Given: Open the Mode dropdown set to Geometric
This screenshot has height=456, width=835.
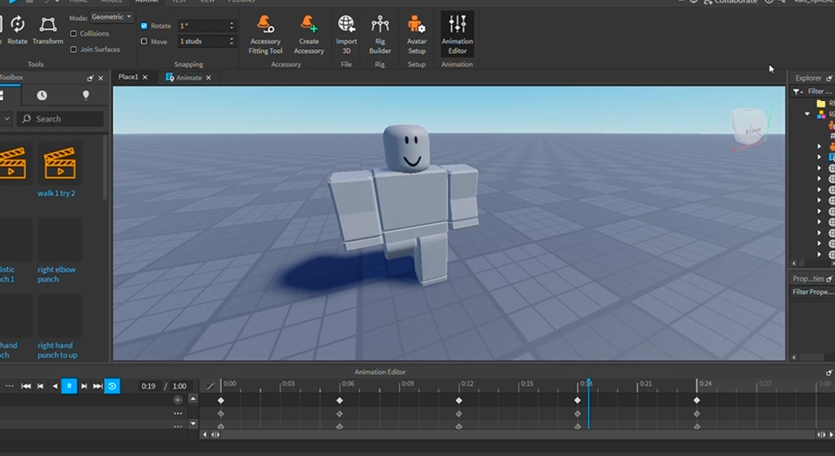Looking at the screenshot, I should [x=111, y=17].
